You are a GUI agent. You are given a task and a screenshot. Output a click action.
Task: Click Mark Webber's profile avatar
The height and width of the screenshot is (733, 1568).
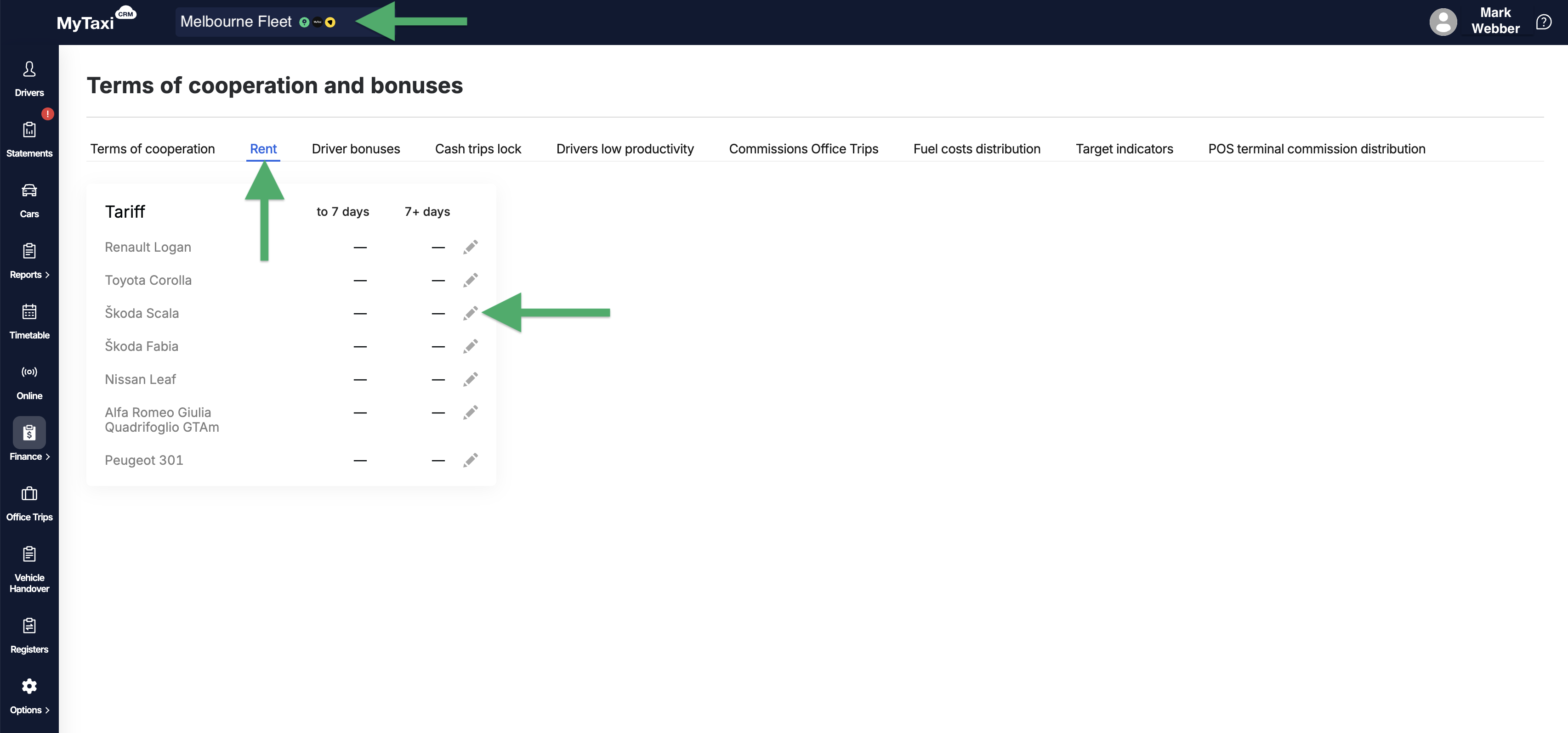(1443, 22)
